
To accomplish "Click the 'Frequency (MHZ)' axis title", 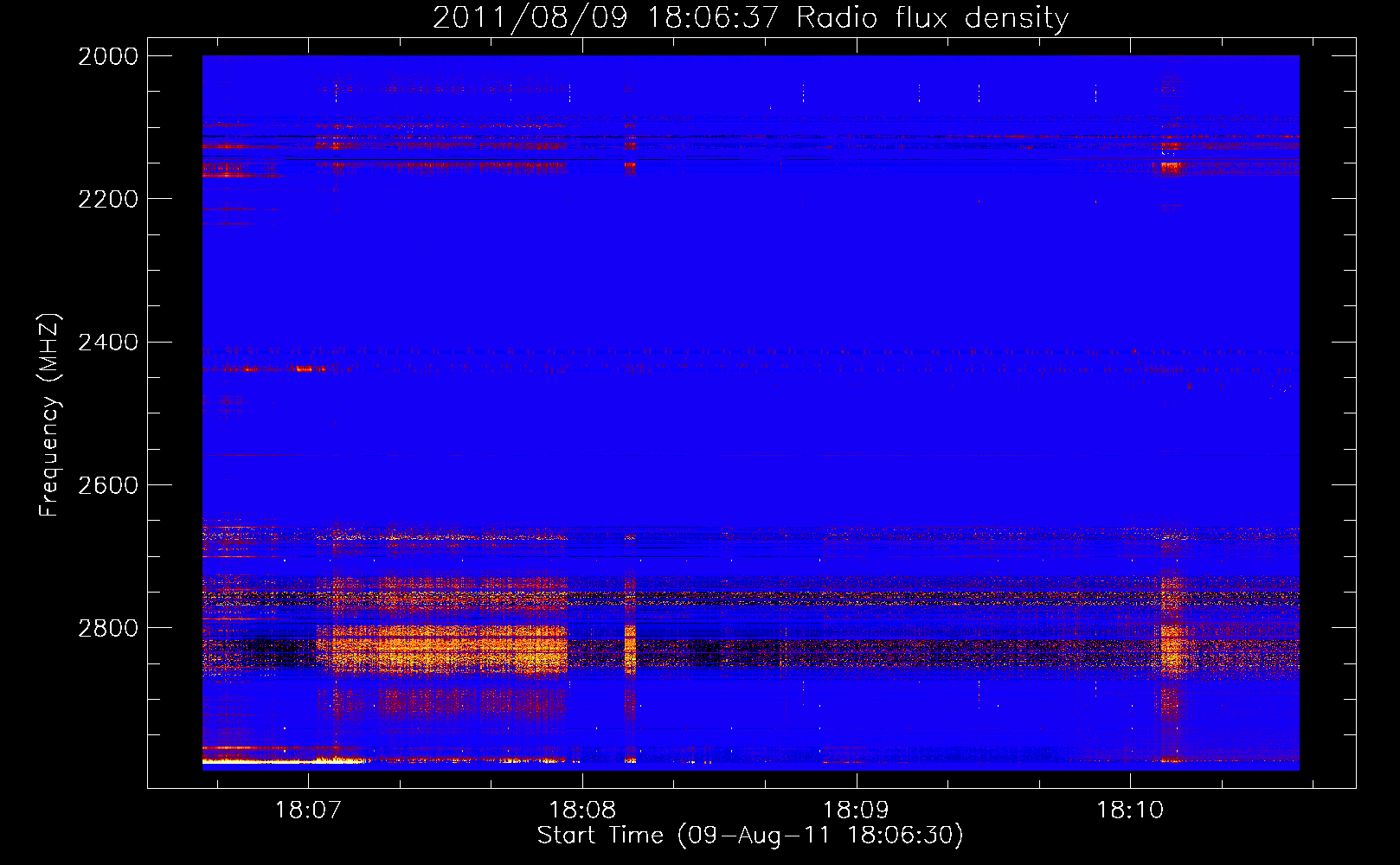I will pyautogui.click(x=50, y=415).
